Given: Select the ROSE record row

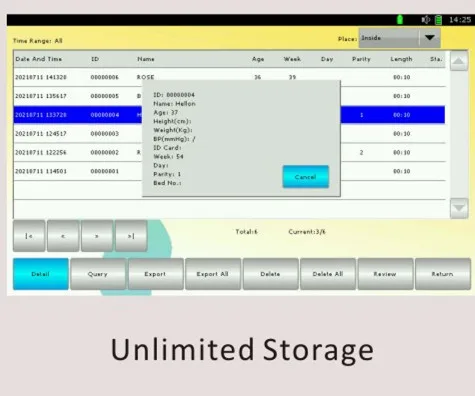Looking at the screenshot, I should (229, 77).
